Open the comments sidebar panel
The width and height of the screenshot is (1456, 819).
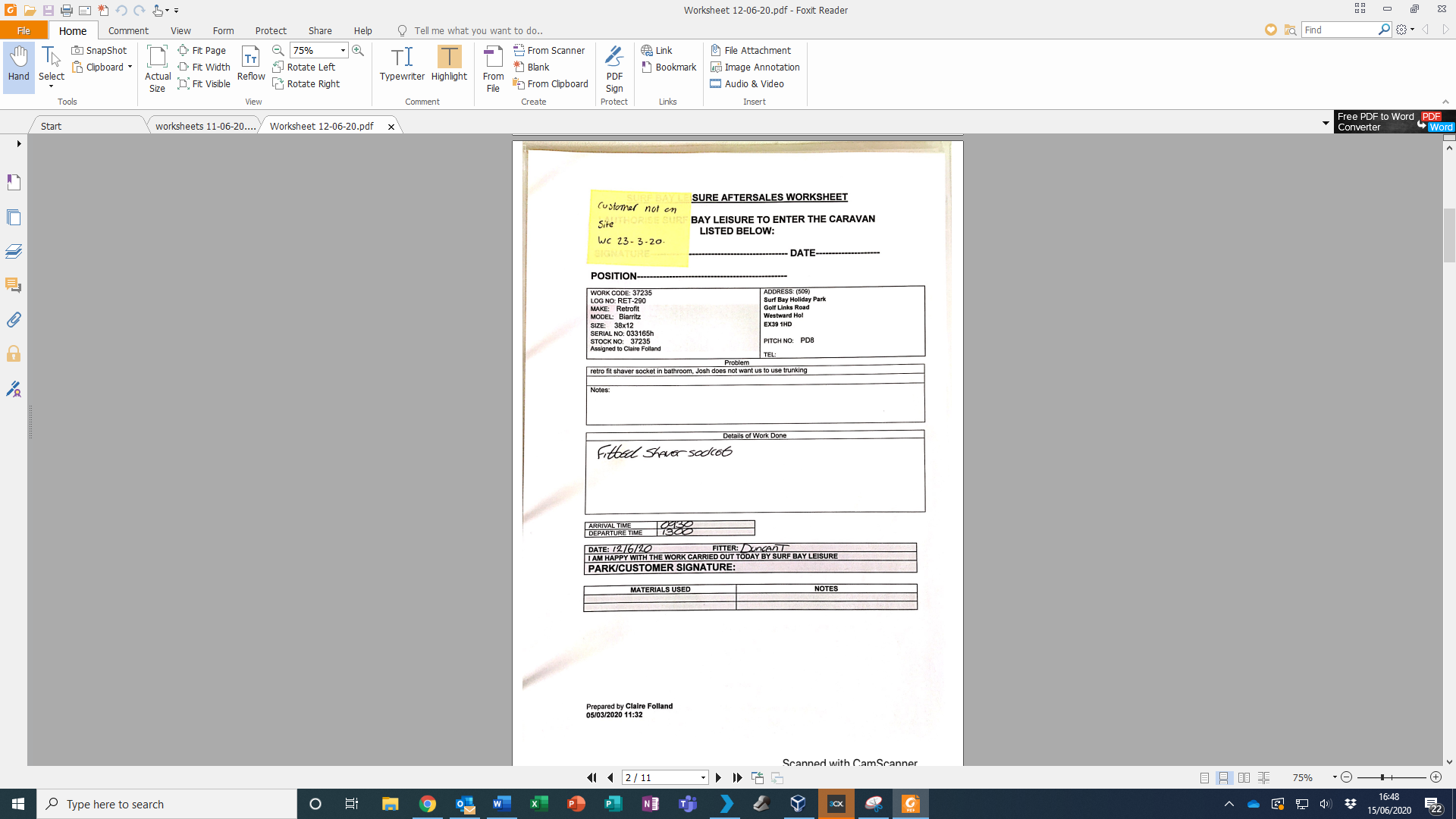click(14, 286)
